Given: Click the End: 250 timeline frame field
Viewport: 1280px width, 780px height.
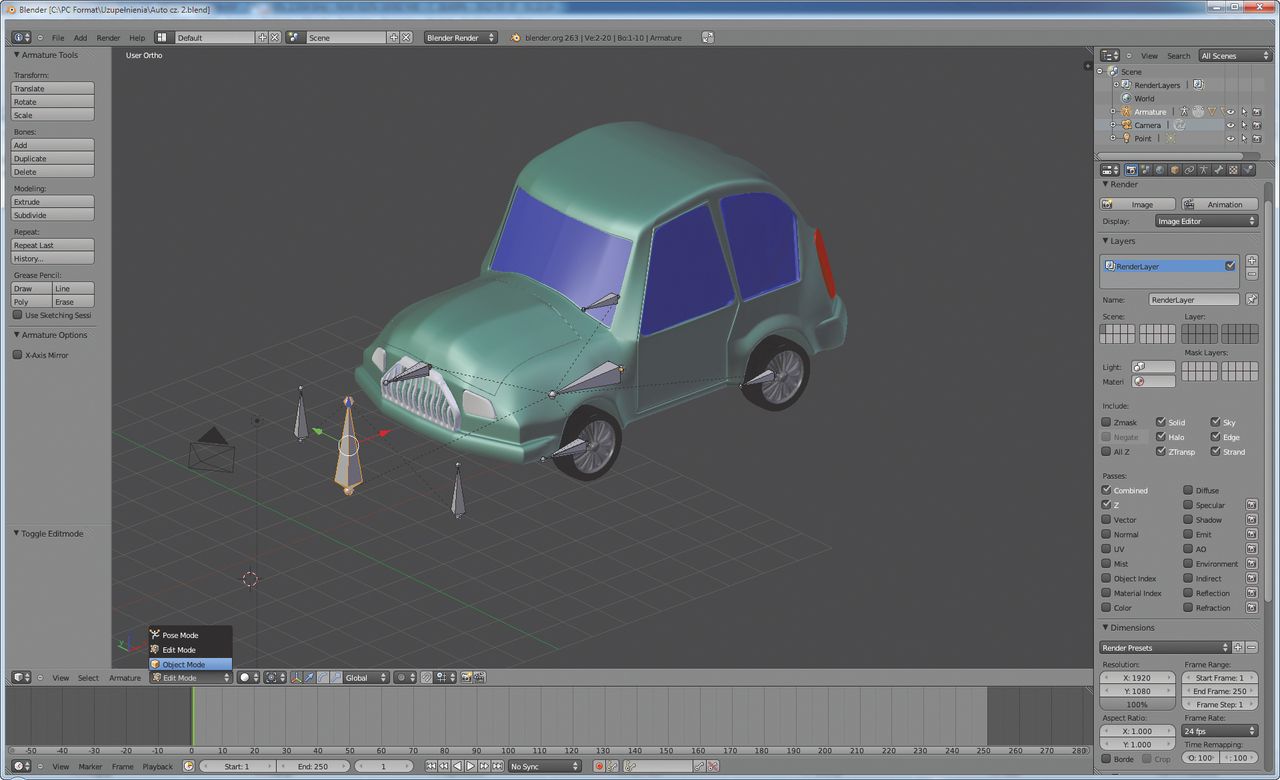Looking at the screenshot, I should [x=312, y=766].
